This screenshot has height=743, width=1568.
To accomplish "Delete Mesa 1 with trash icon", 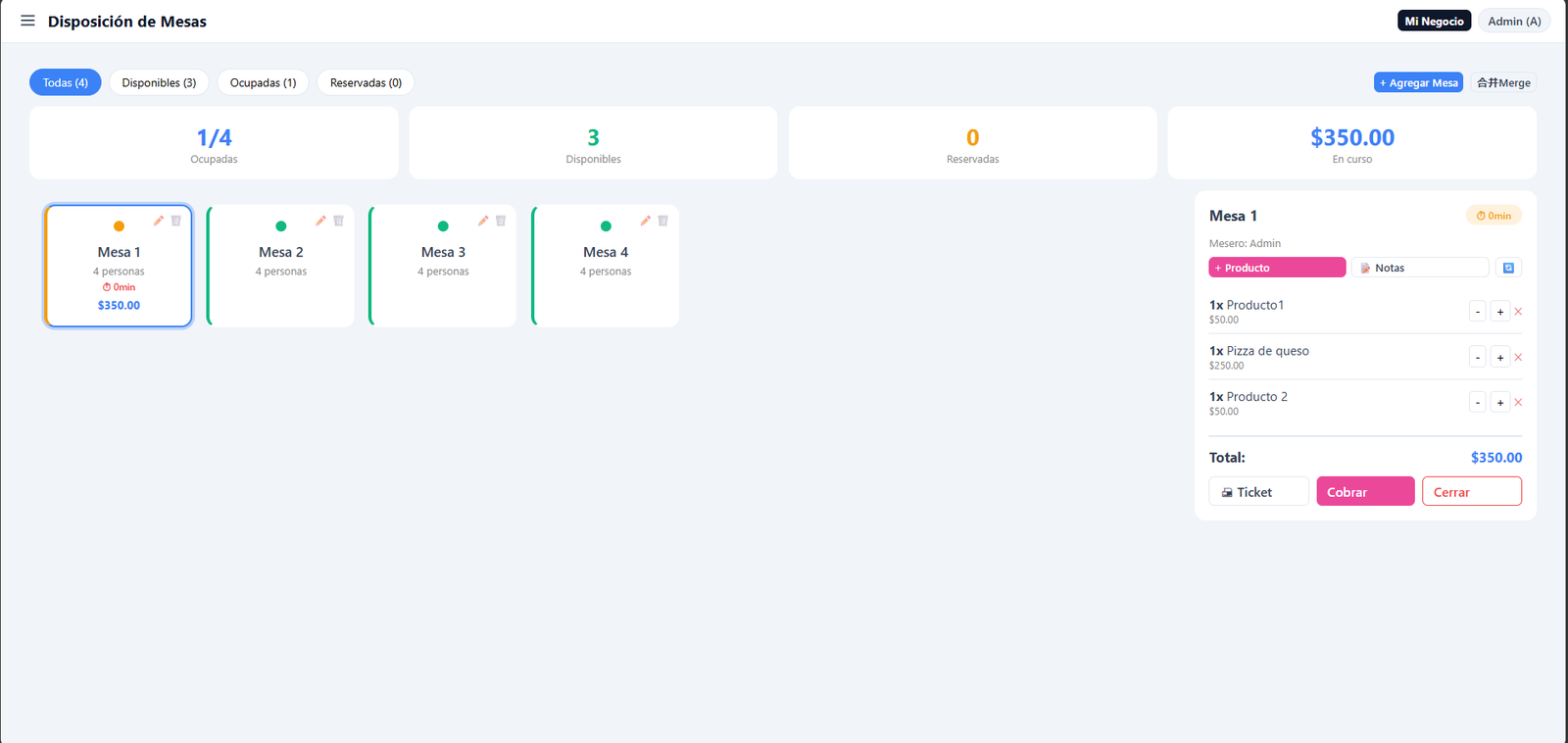I will pyautogui.click(x=176, y=221).
